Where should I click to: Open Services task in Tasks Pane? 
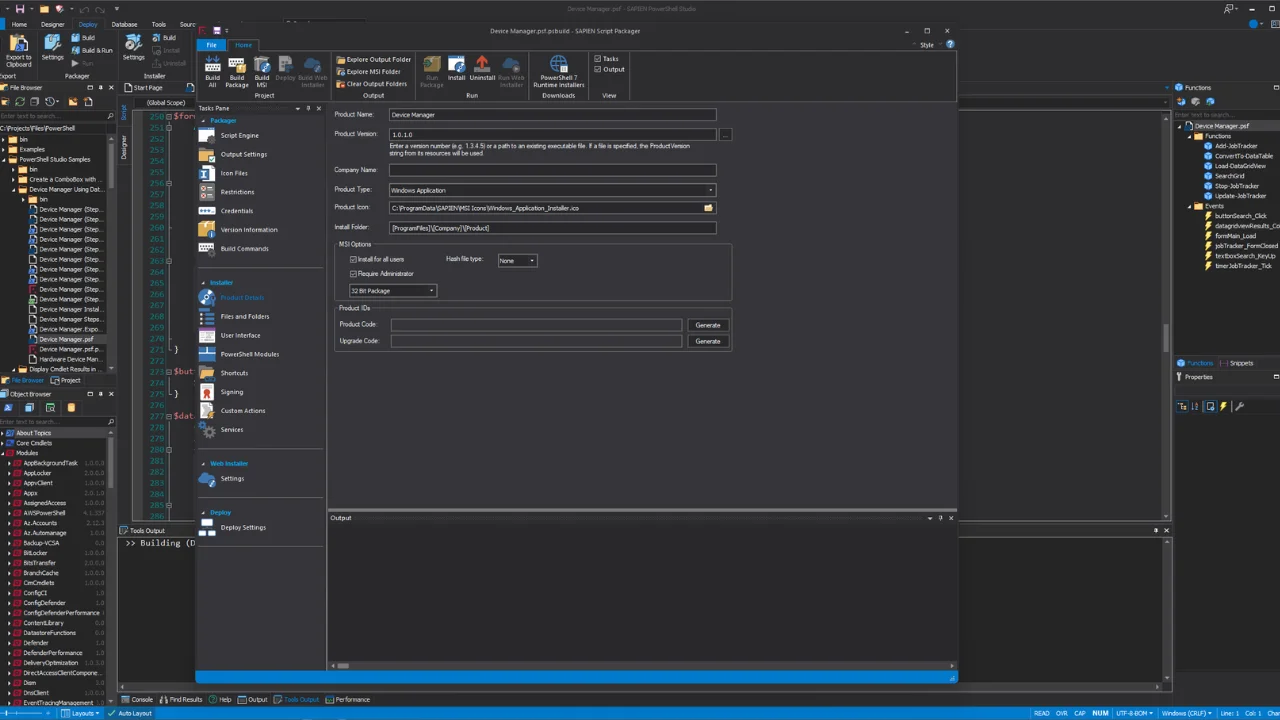231,430
